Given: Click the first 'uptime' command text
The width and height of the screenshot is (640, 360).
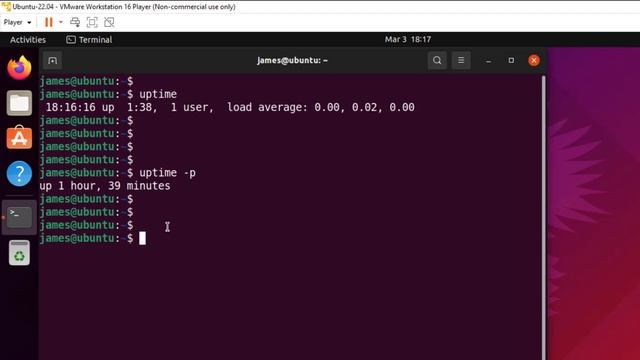Looking at the screenshot, I should point(158,94).
